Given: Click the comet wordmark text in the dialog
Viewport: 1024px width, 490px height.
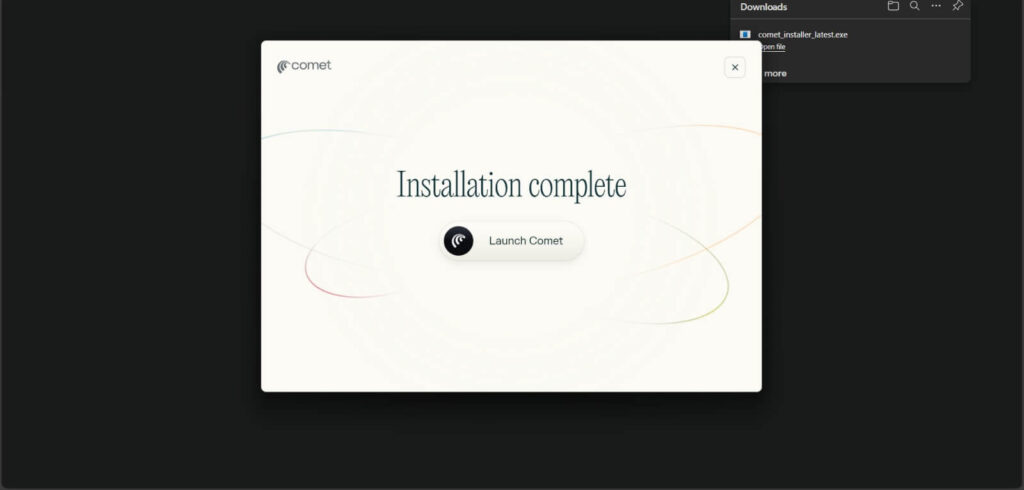Looking at the screenshot, I should point(311,66).
